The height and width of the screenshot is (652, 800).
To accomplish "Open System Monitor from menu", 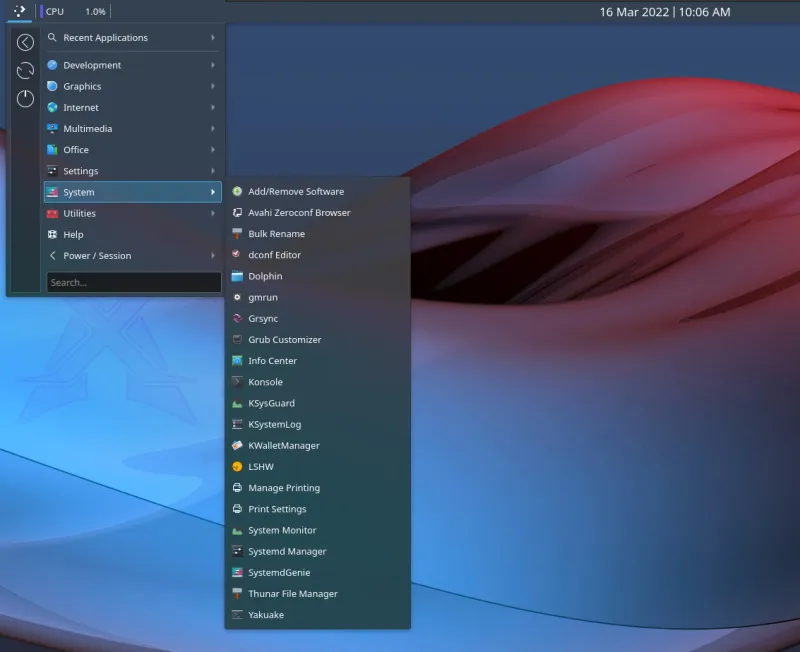I will point(282,530).
